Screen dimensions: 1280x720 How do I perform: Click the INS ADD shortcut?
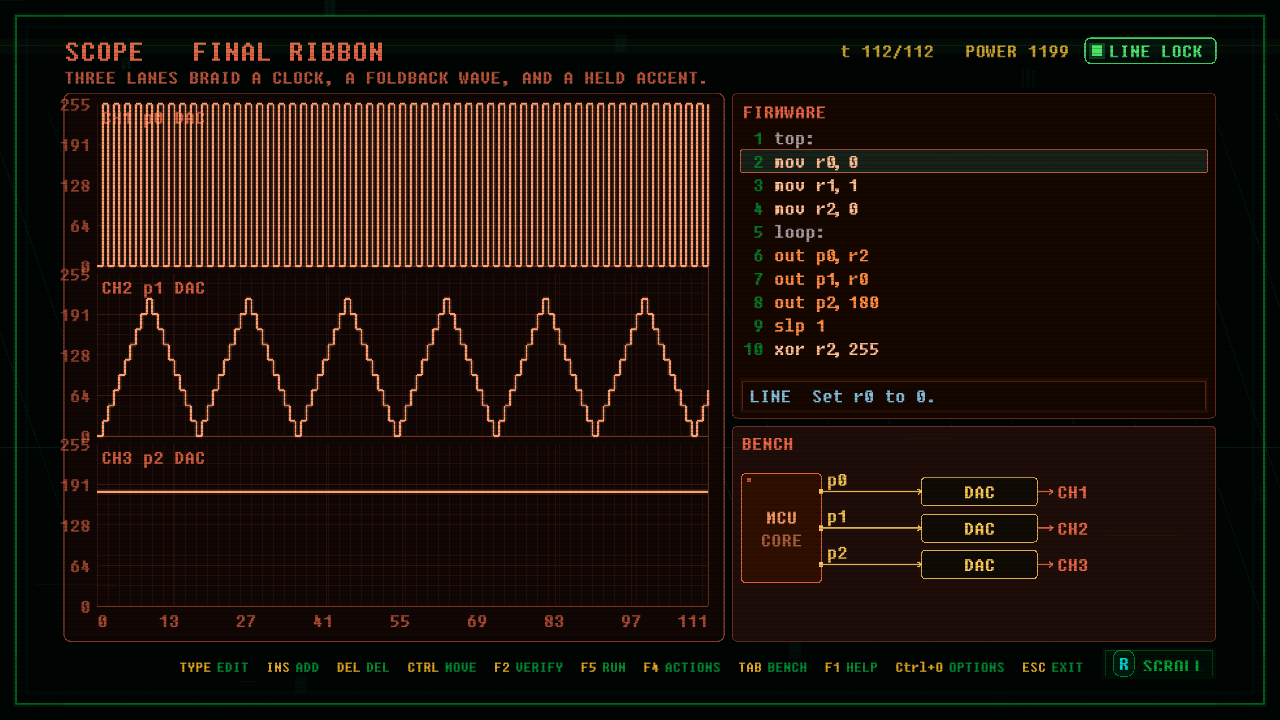(x=293, y=667)
